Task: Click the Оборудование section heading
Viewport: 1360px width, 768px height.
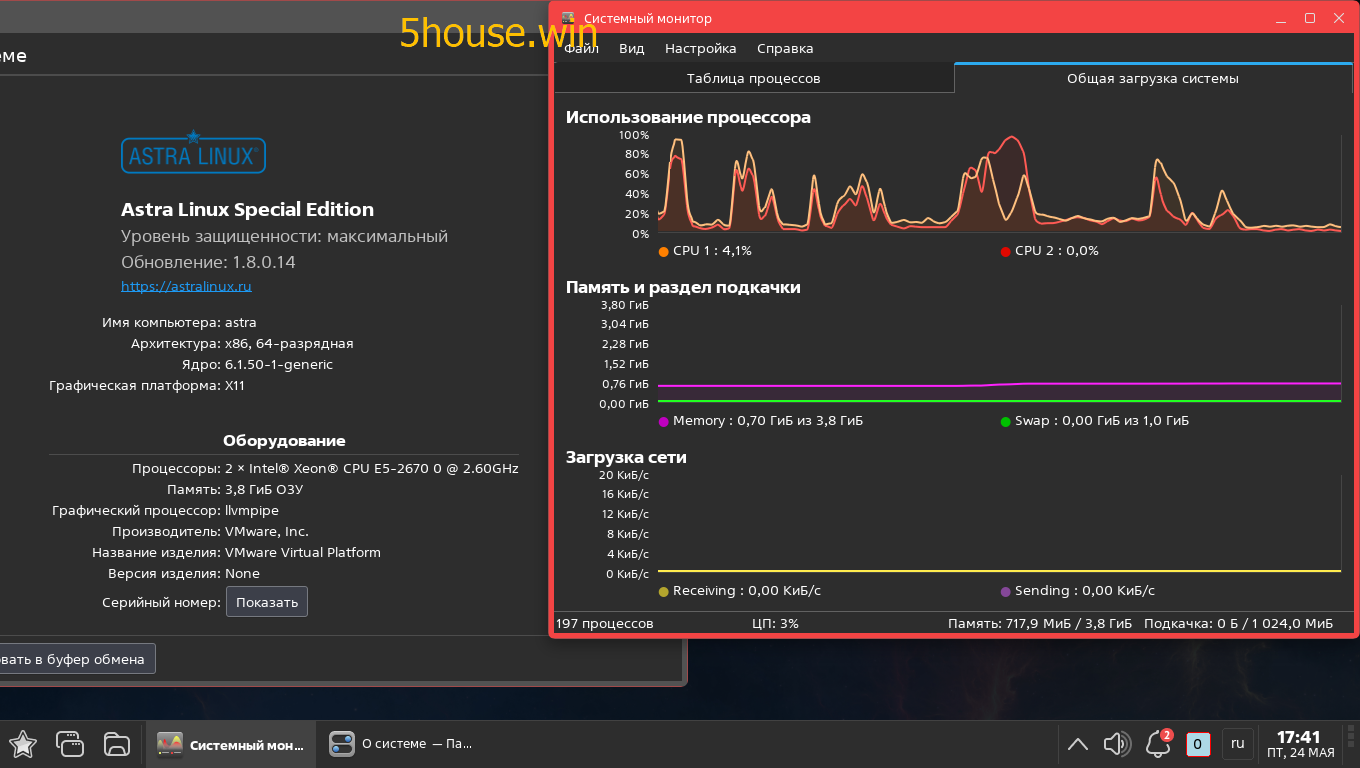Action: (284, 440)
